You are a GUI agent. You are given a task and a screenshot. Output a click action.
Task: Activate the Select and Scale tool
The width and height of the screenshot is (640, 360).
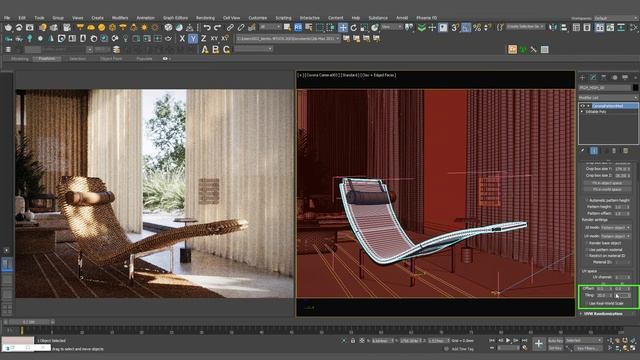pos(364,27)
